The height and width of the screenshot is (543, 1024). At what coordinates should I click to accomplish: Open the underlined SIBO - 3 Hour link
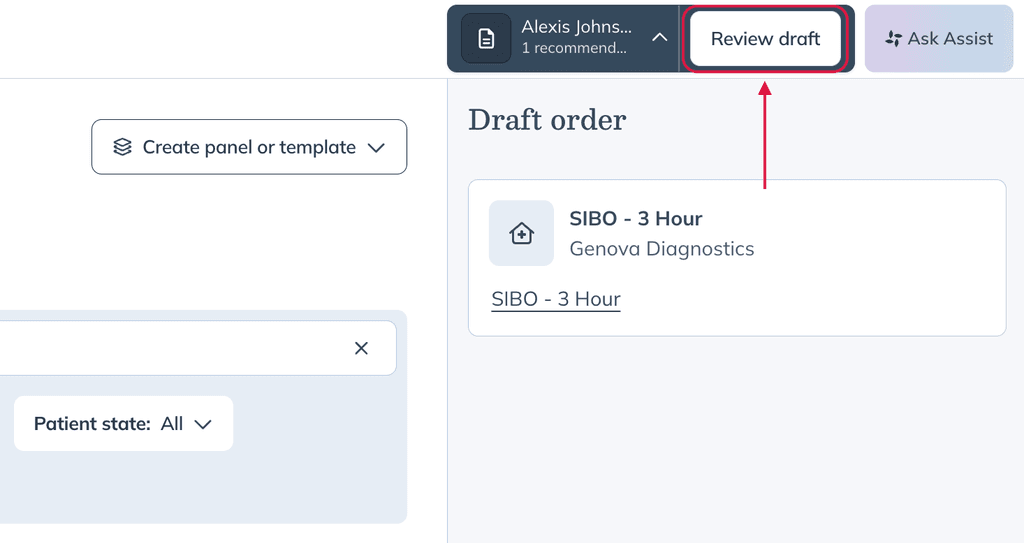point(556,299)
